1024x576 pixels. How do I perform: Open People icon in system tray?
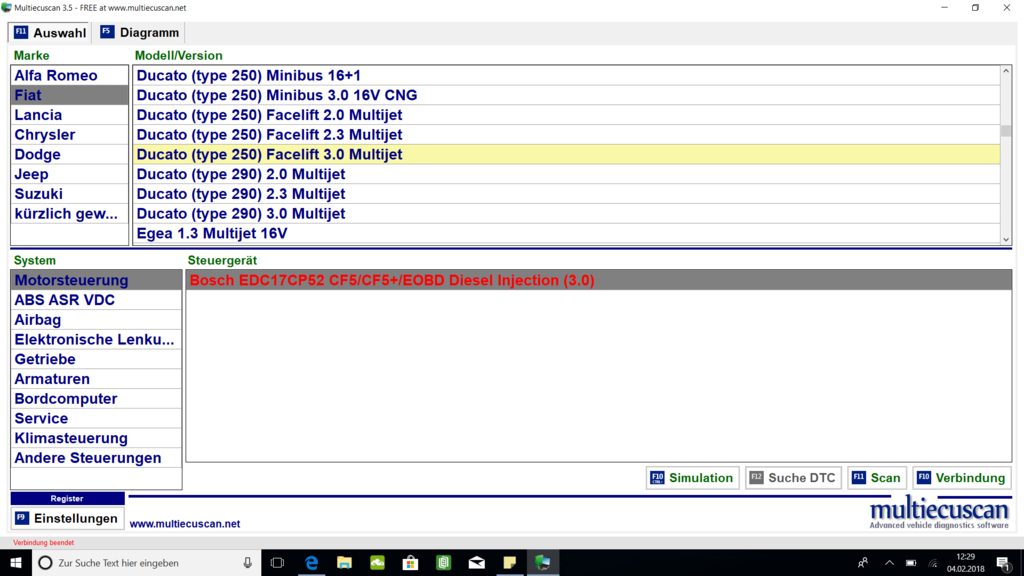pos(863,562)
